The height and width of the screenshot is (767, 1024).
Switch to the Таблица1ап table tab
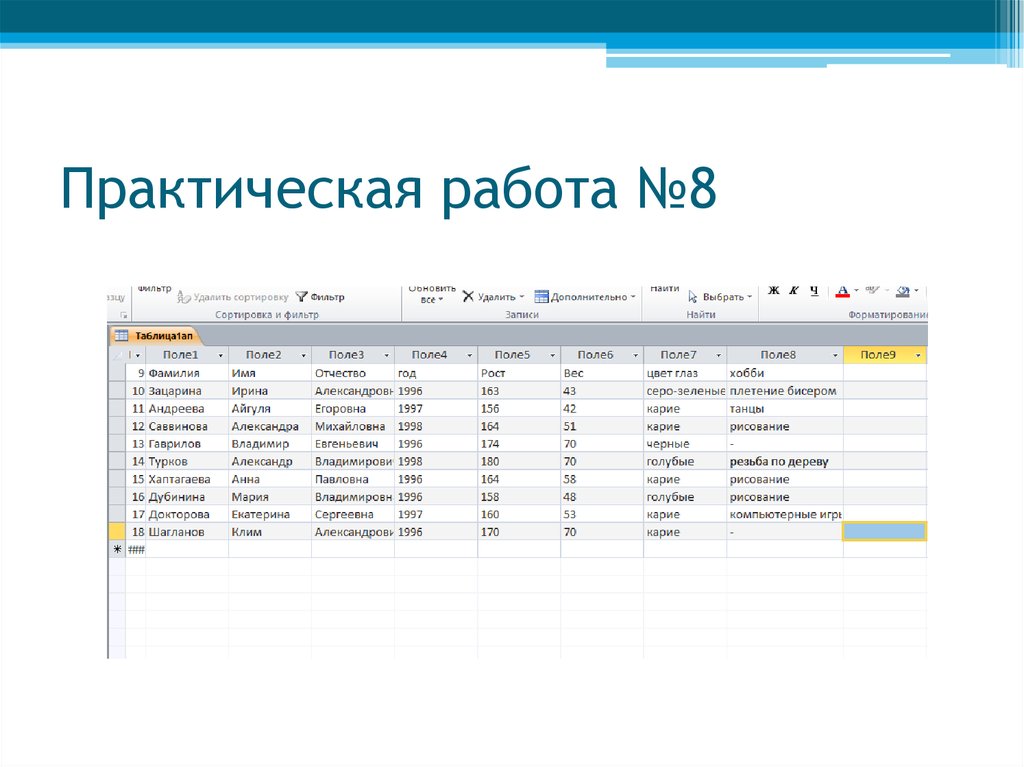(162, 336)
